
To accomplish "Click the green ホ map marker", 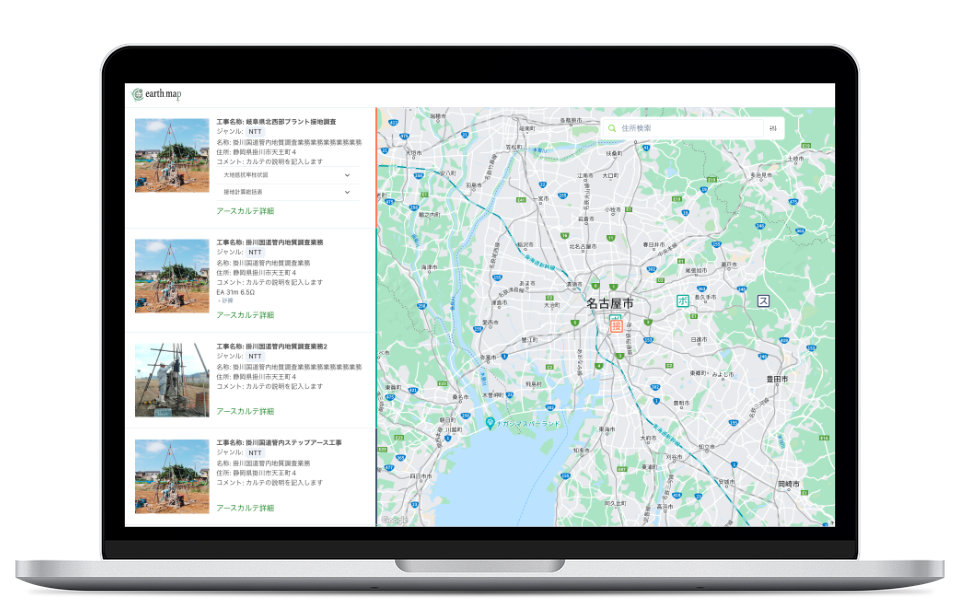I will point(683,300).
